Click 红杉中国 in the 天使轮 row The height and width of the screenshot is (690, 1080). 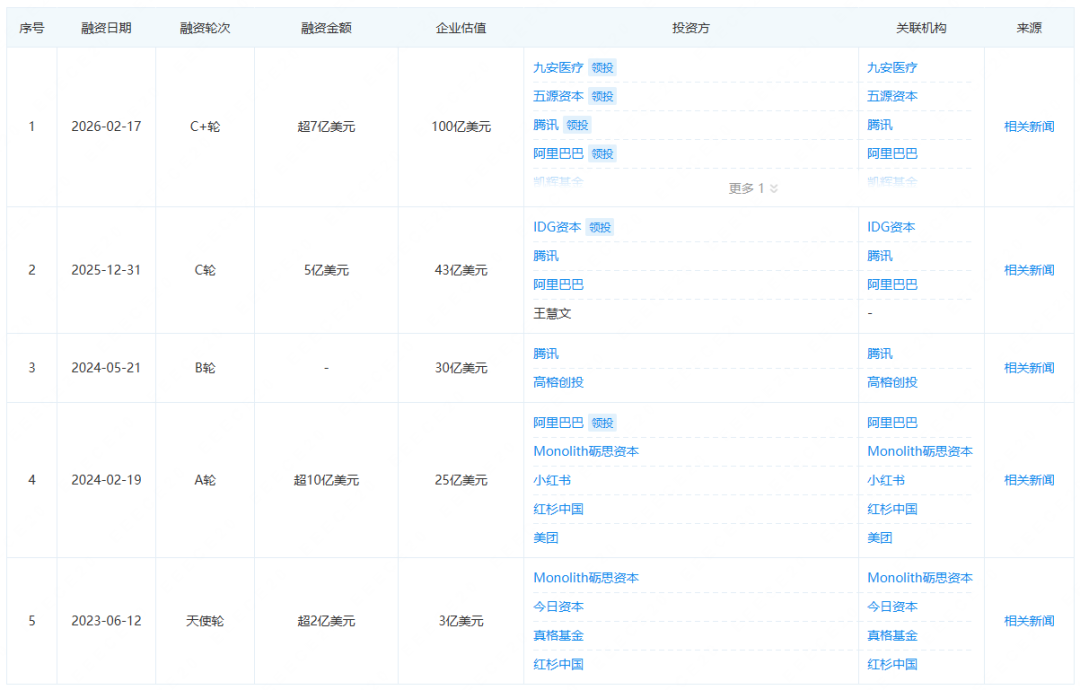tap(559, 664)
